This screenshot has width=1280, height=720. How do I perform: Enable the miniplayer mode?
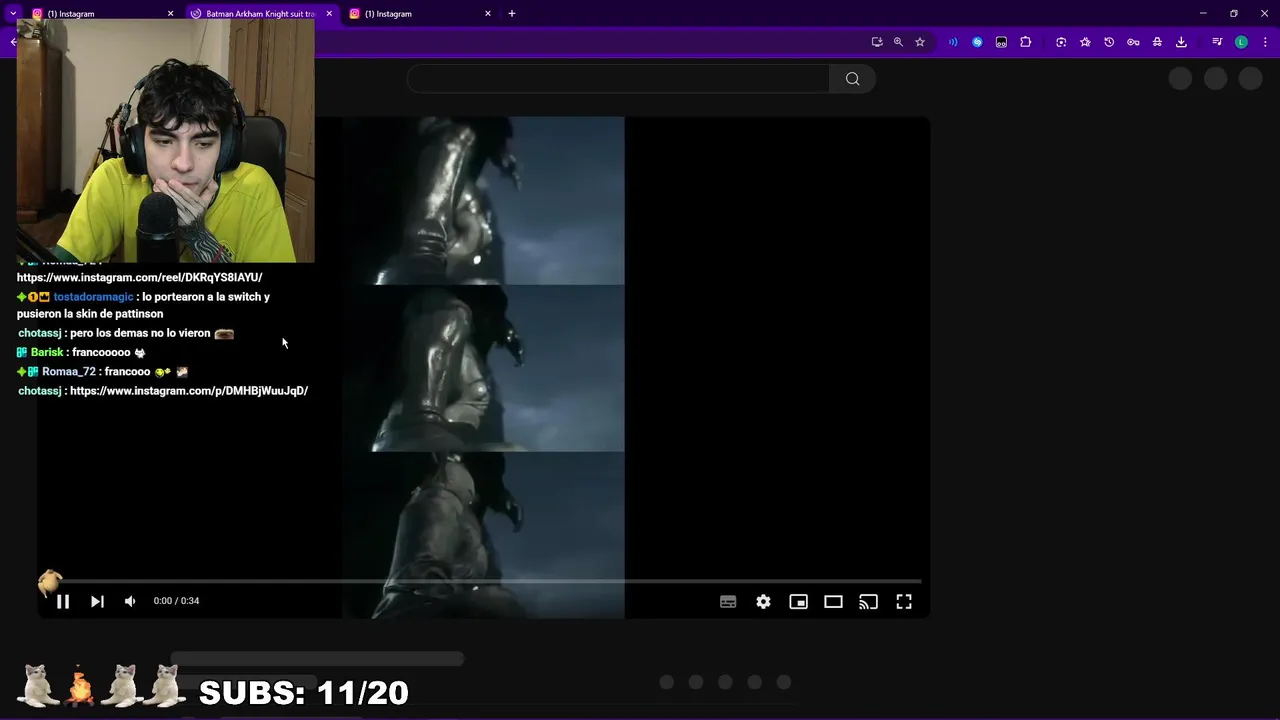tap(798, 601)
